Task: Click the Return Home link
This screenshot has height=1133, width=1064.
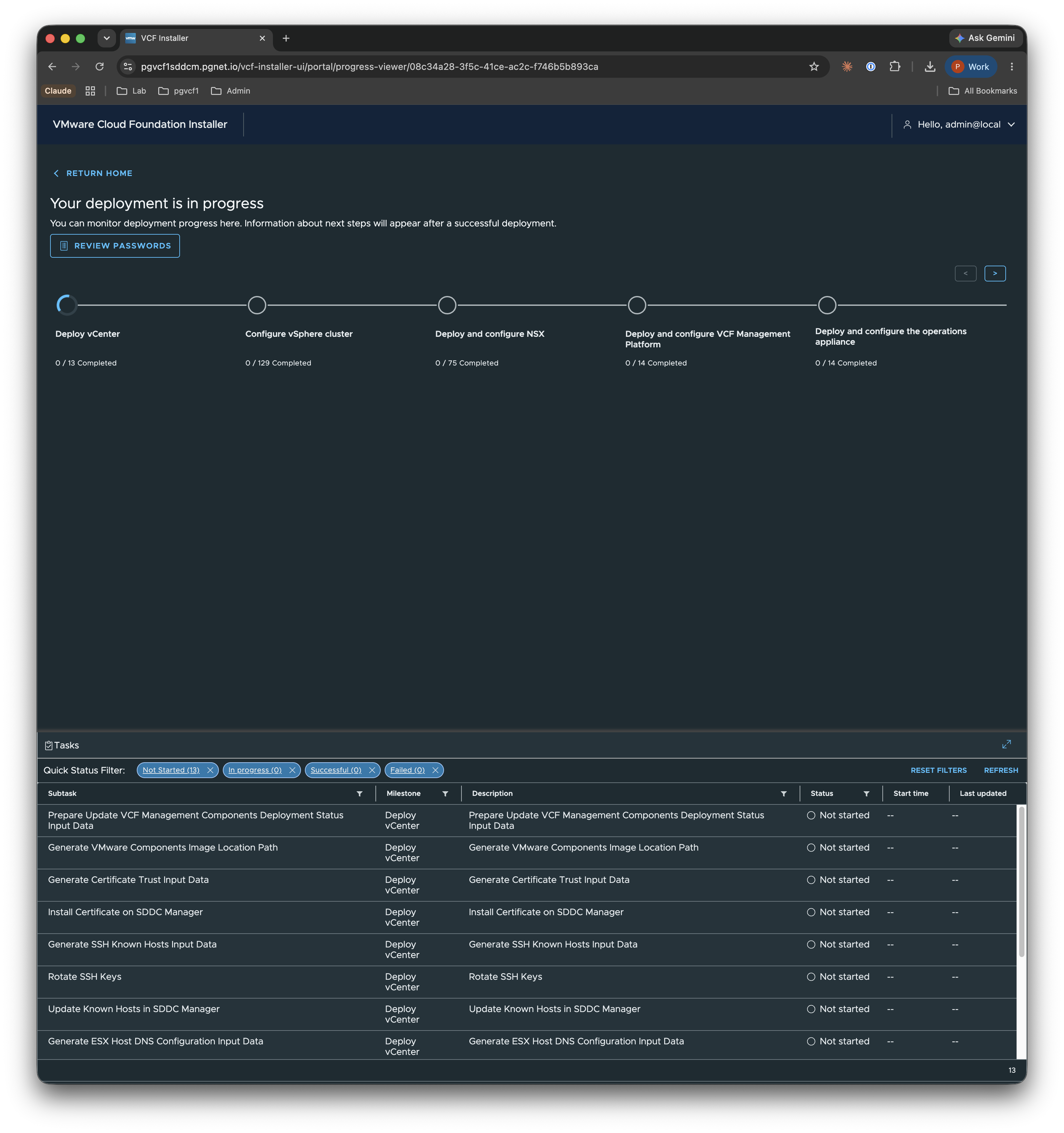Action: pos(93,173)
